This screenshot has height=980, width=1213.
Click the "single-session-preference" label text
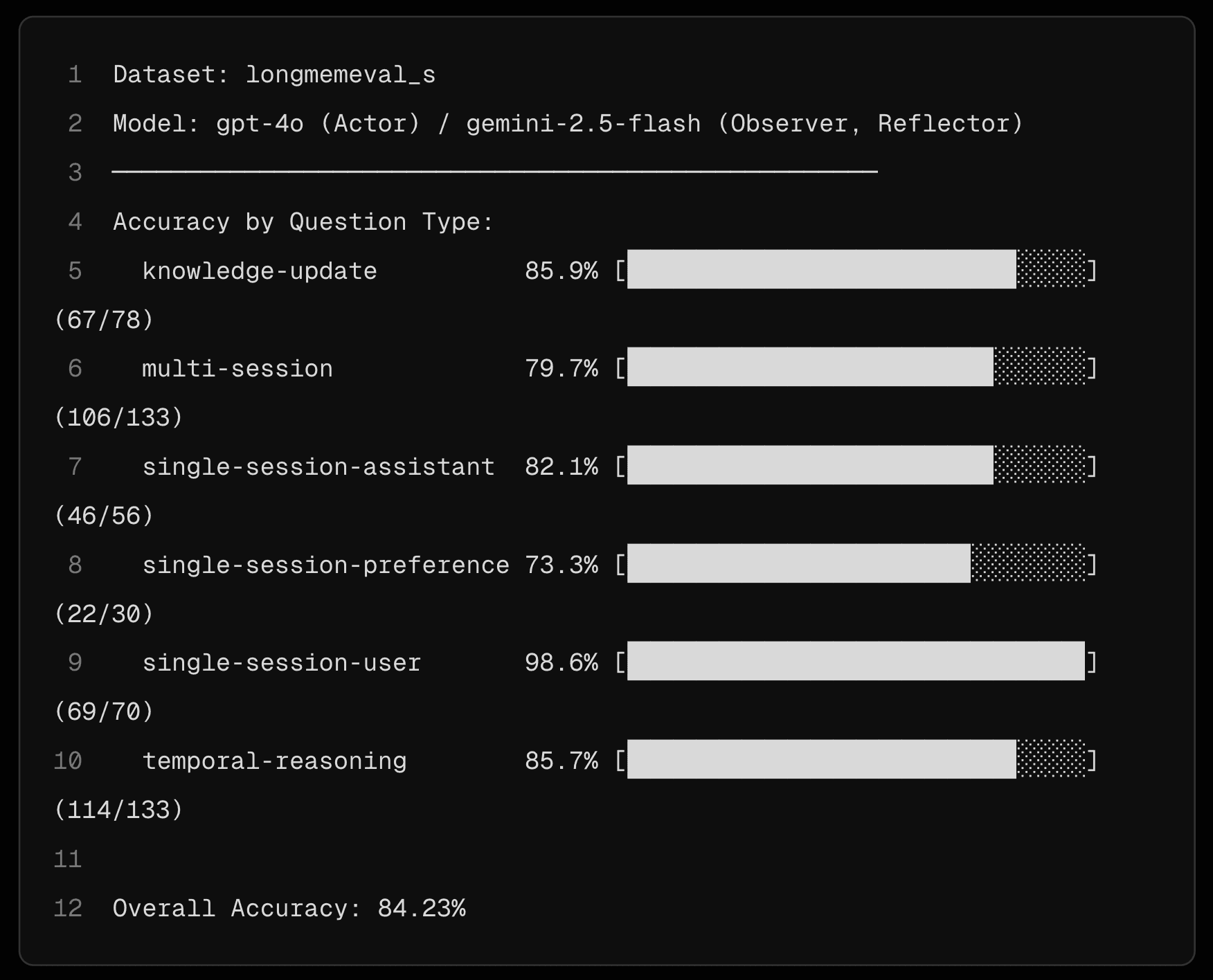325,565
